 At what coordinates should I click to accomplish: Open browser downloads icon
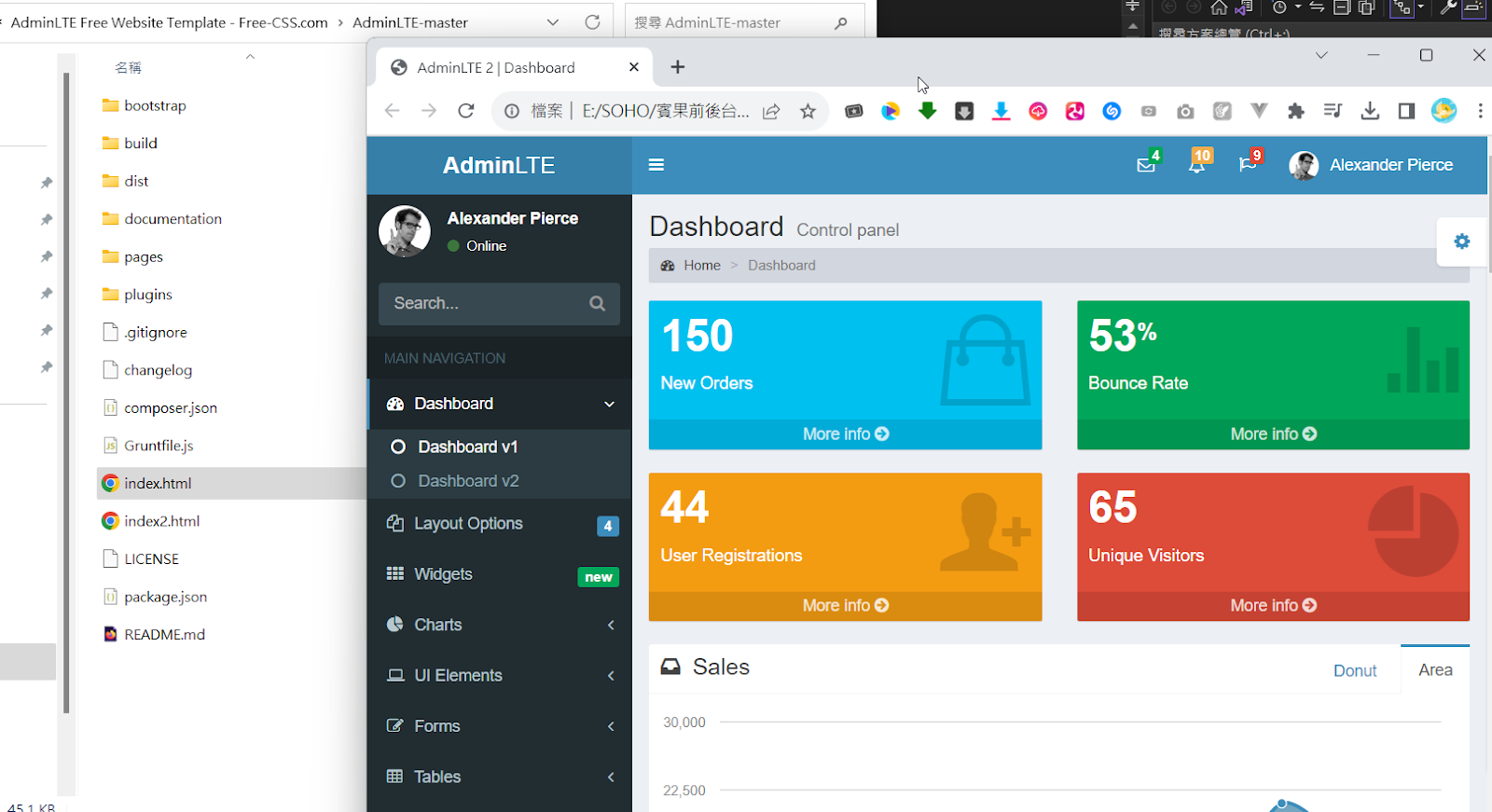pyautogui.click(x=1370, y=111)
